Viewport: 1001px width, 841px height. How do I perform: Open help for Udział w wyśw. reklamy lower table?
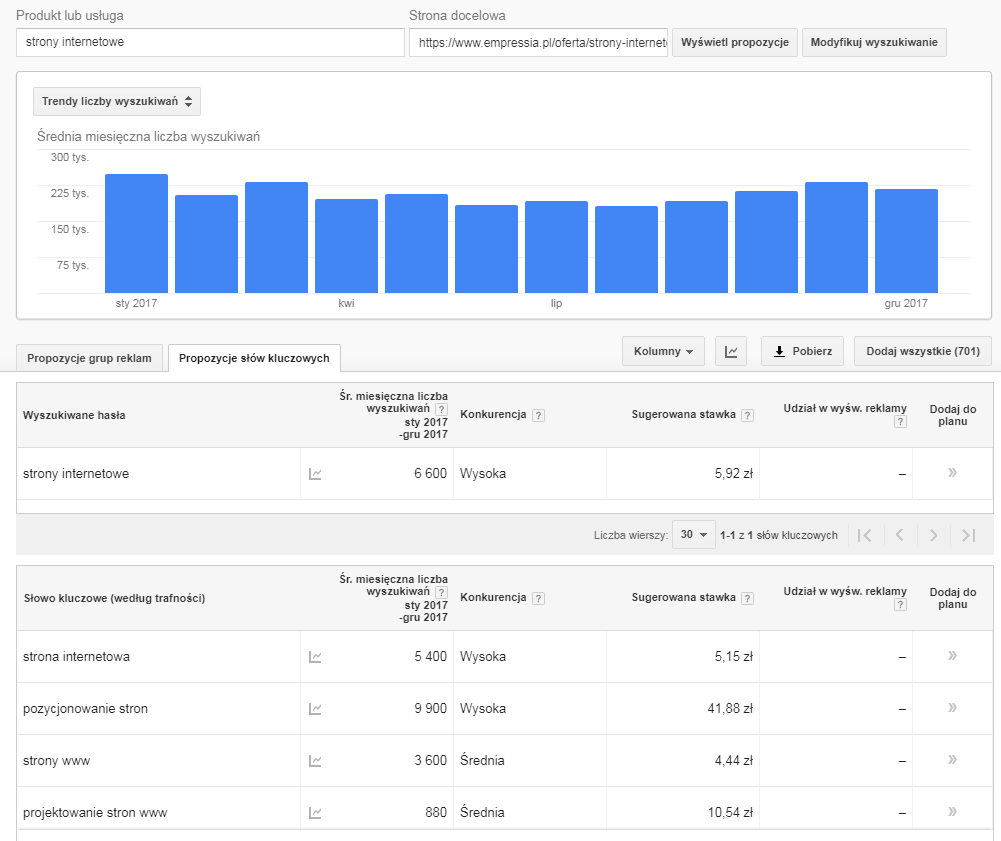pyautogui.click(x=900, y=605)
